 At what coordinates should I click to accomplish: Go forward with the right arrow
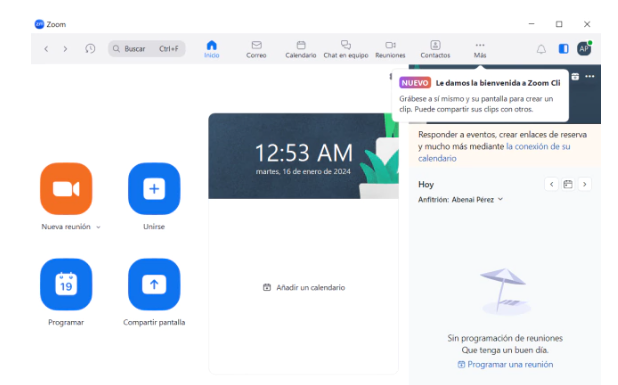pyautogui.click(x=65, y=49)
